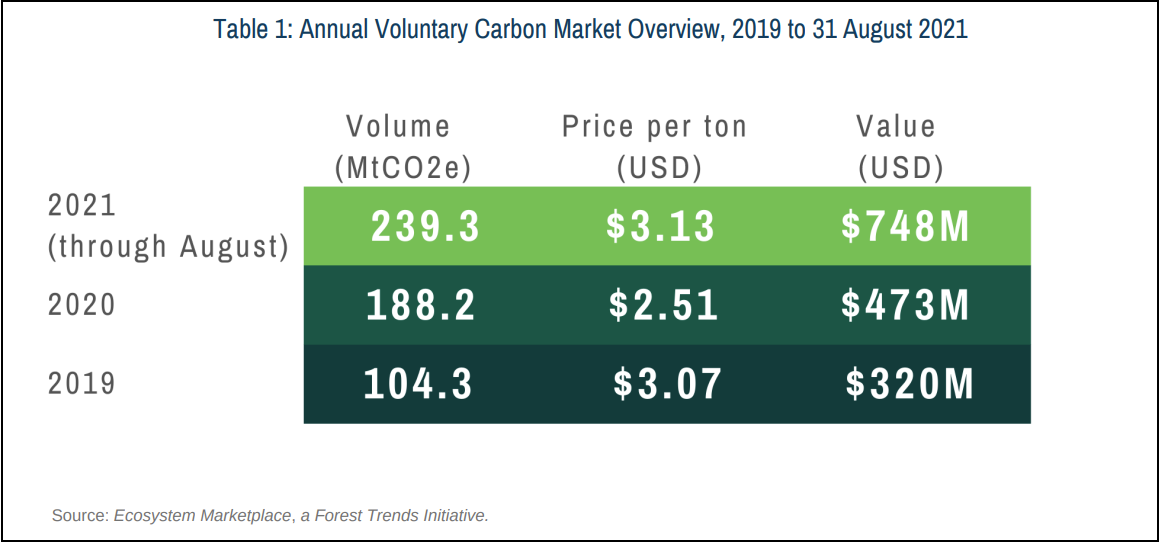This screenshot has height=543, width=1160.
Task: Select the $320M value cell
Action: (x=909, y=384)
